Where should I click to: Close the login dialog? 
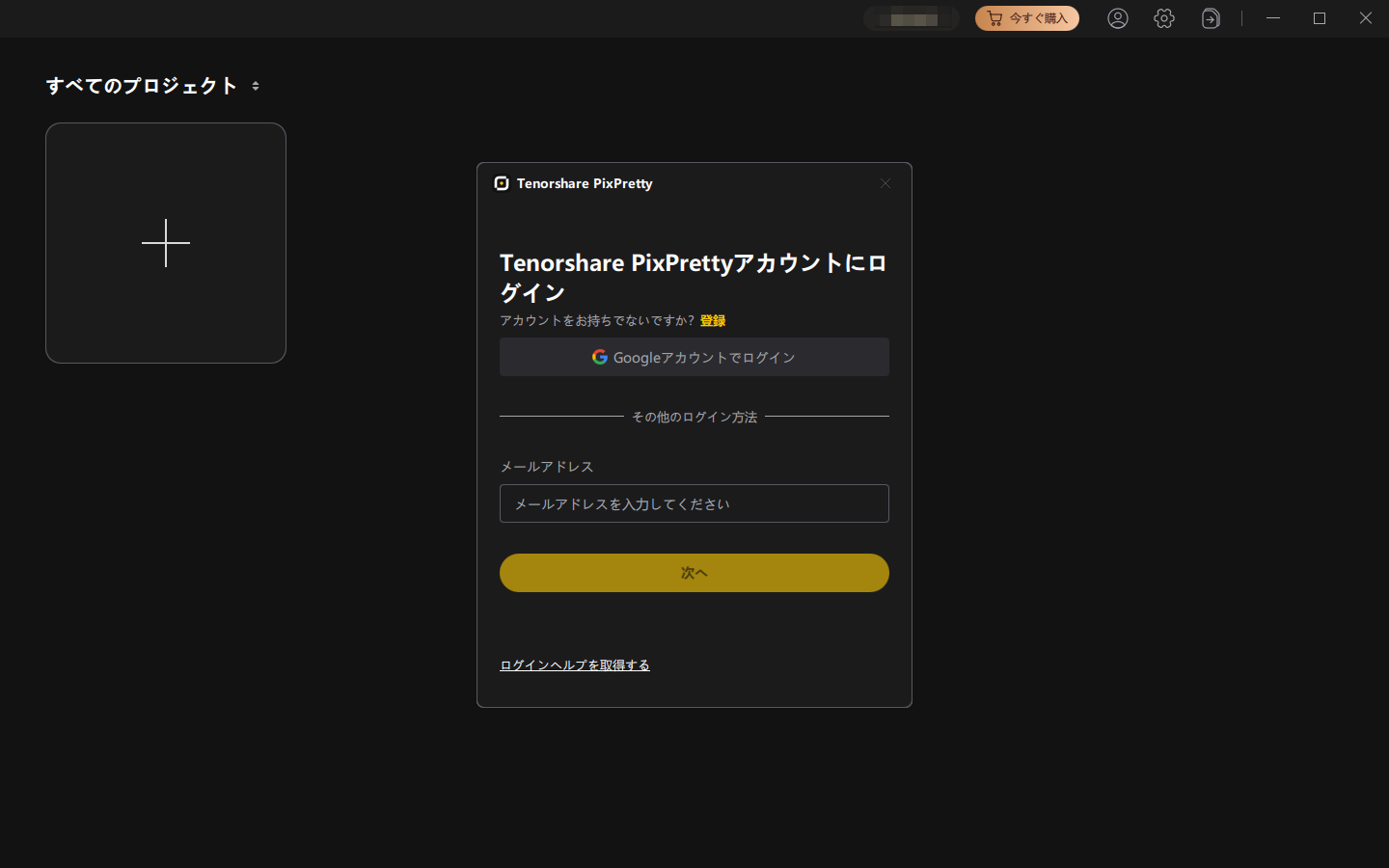[x=885, y=183]
